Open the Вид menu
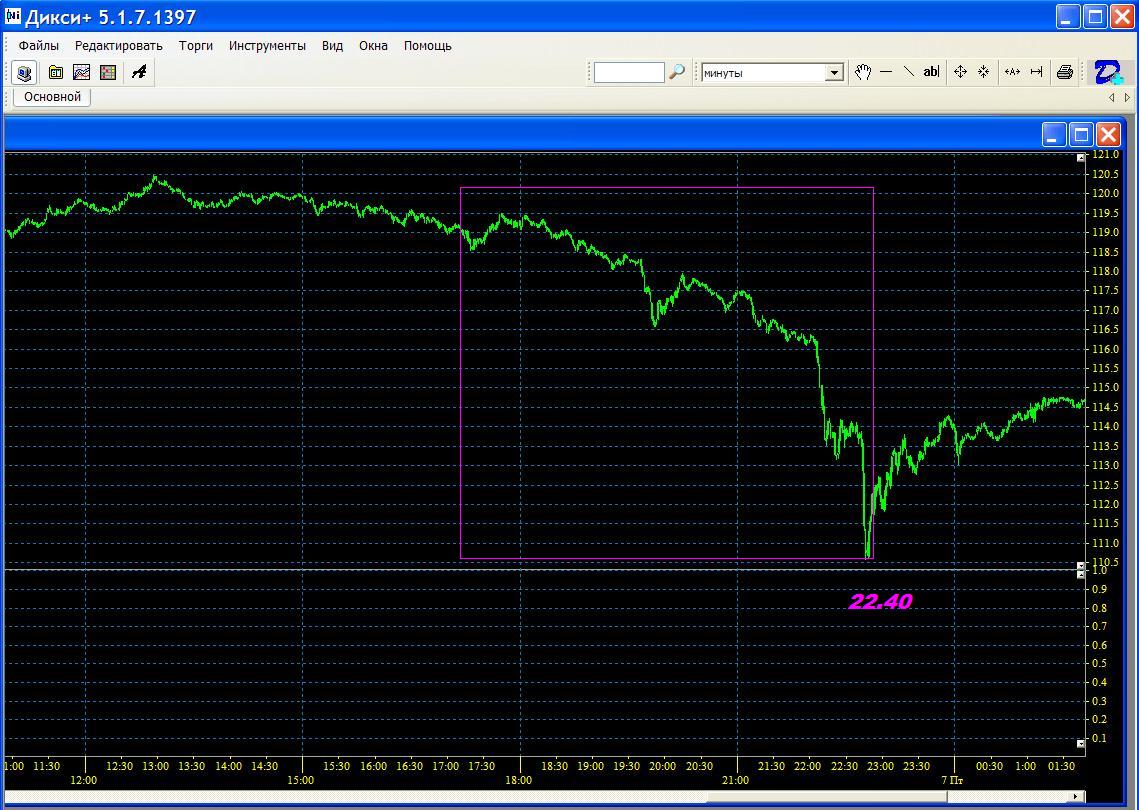This screenshot has width=1139, height=810. (333, 46)
